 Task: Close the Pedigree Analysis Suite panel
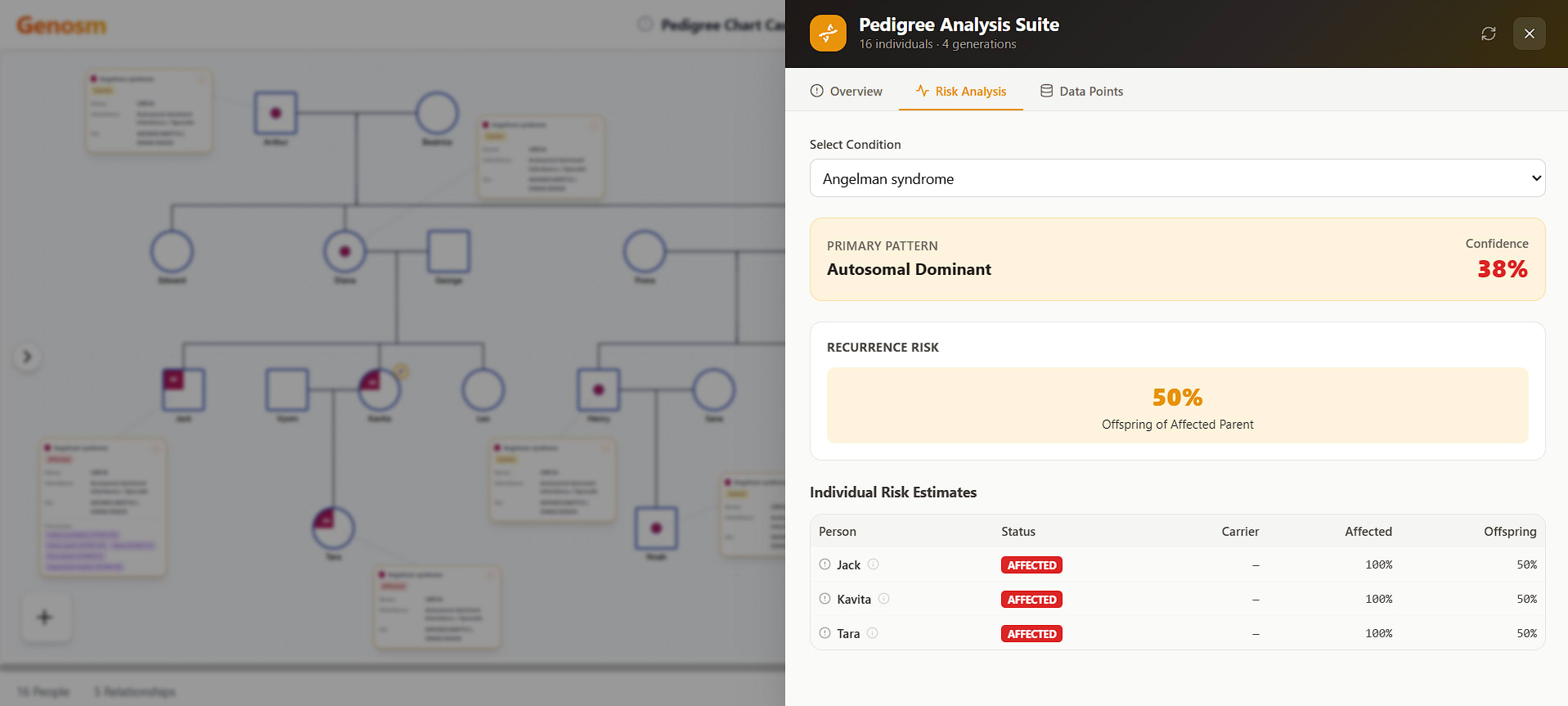click(x=1530, y=34)
